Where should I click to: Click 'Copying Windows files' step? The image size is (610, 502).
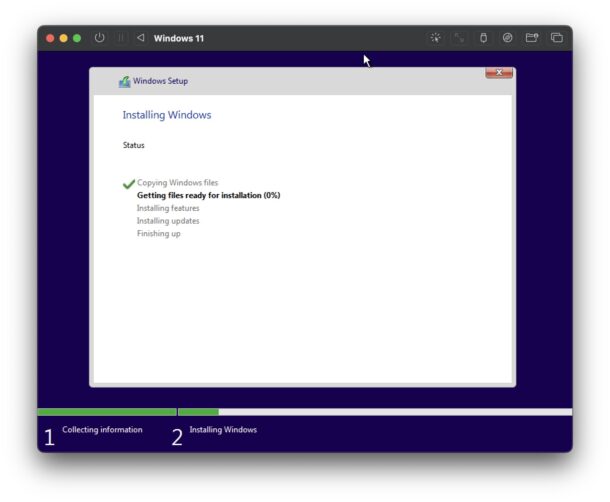[177, 183]
